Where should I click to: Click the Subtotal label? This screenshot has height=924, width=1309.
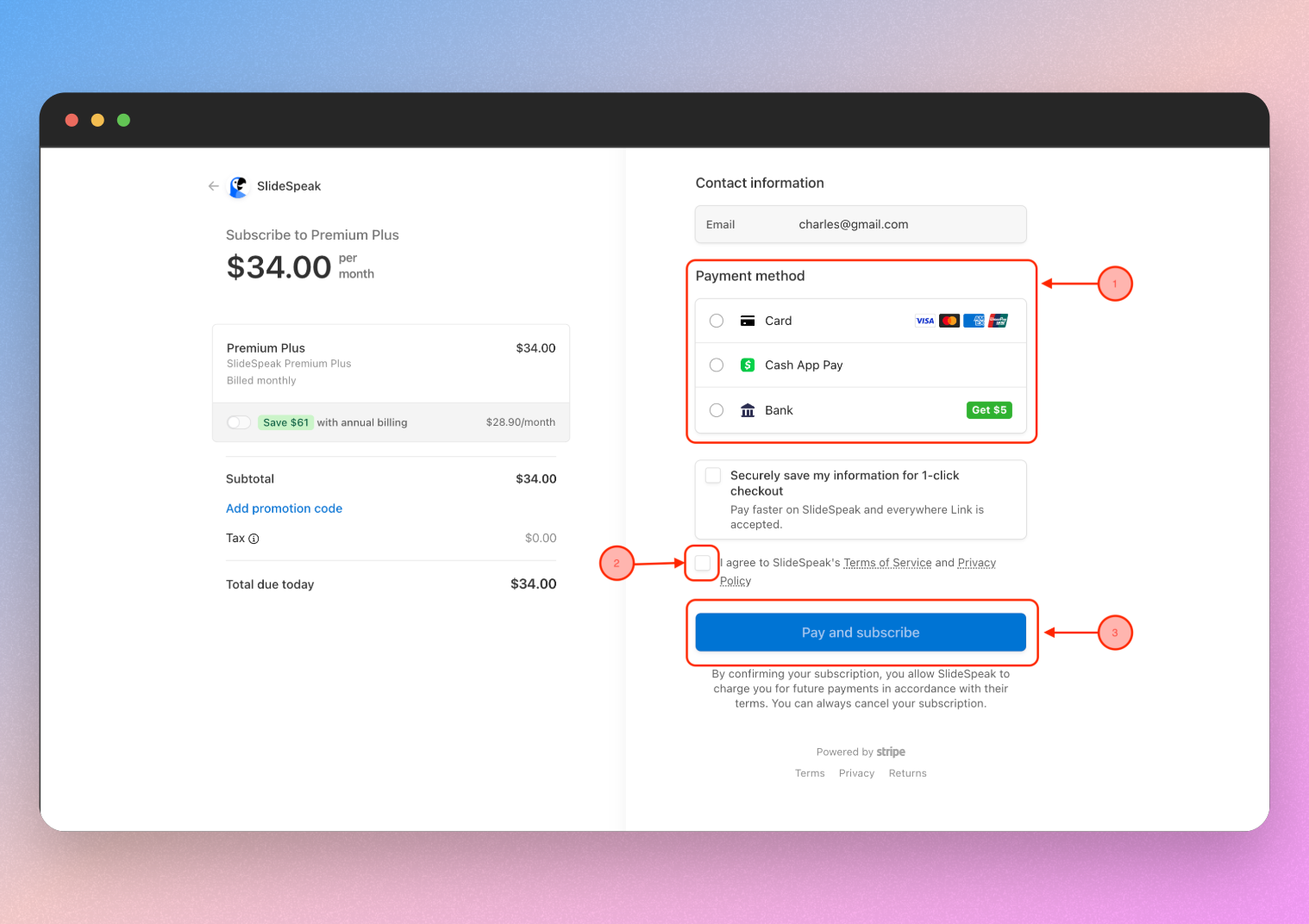(250, 479)
